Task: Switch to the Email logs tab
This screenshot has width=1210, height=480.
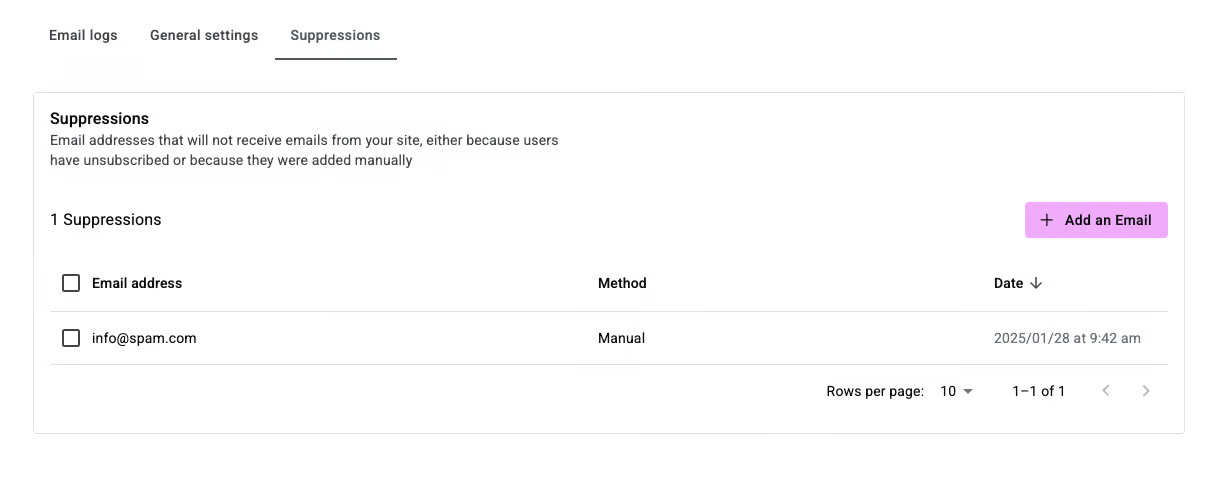Action: pos(83,35)
